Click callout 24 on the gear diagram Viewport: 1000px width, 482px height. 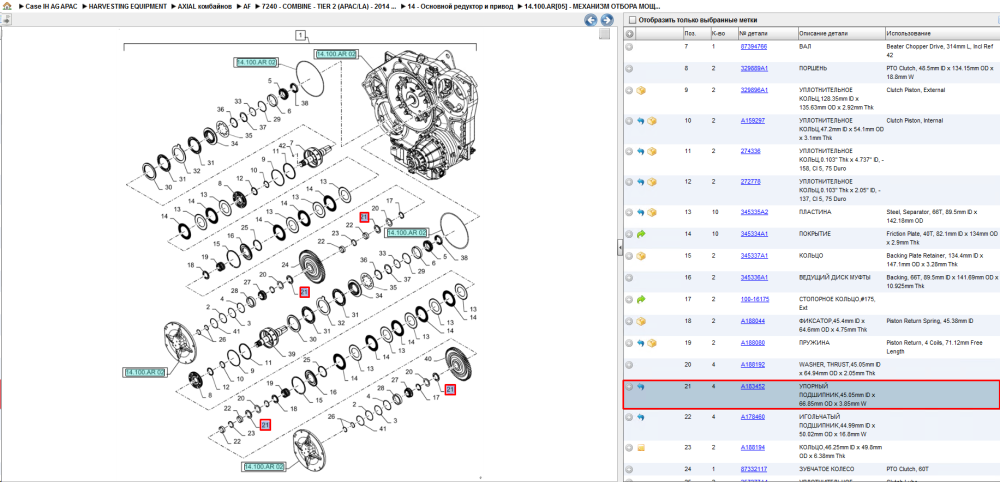pos(285,264)
